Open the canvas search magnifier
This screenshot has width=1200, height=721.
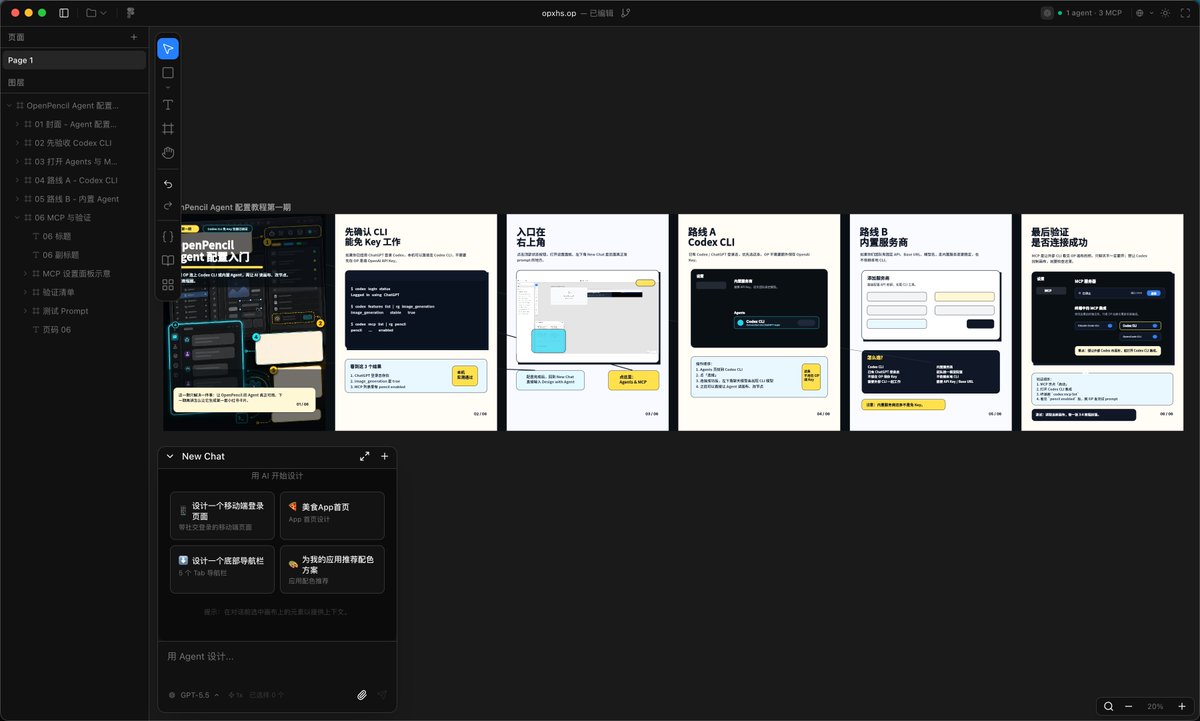[1108, 706]
